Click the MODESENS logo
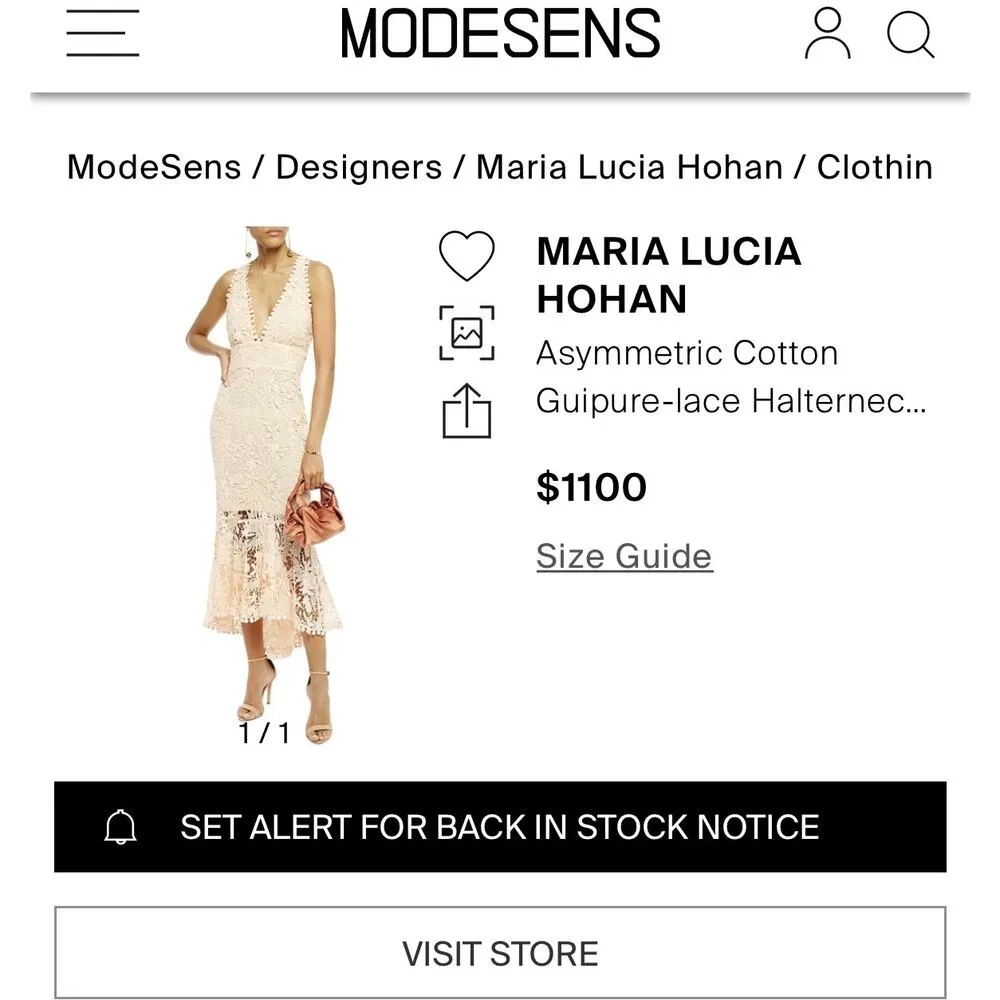1000x1000 pixels. tap(500, 32)
